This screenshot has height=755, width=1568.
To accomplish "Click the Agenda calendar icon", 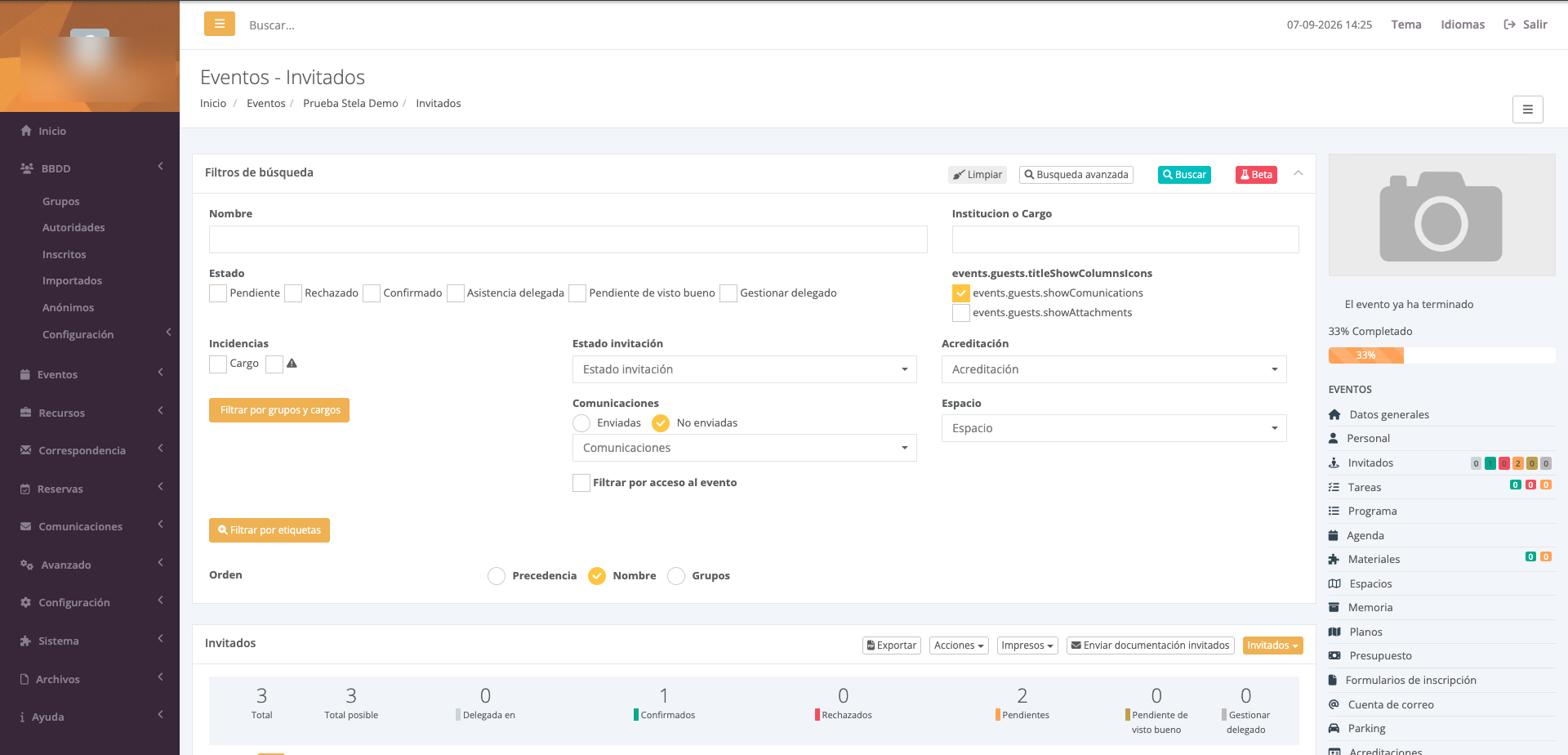I will 1334,535.
